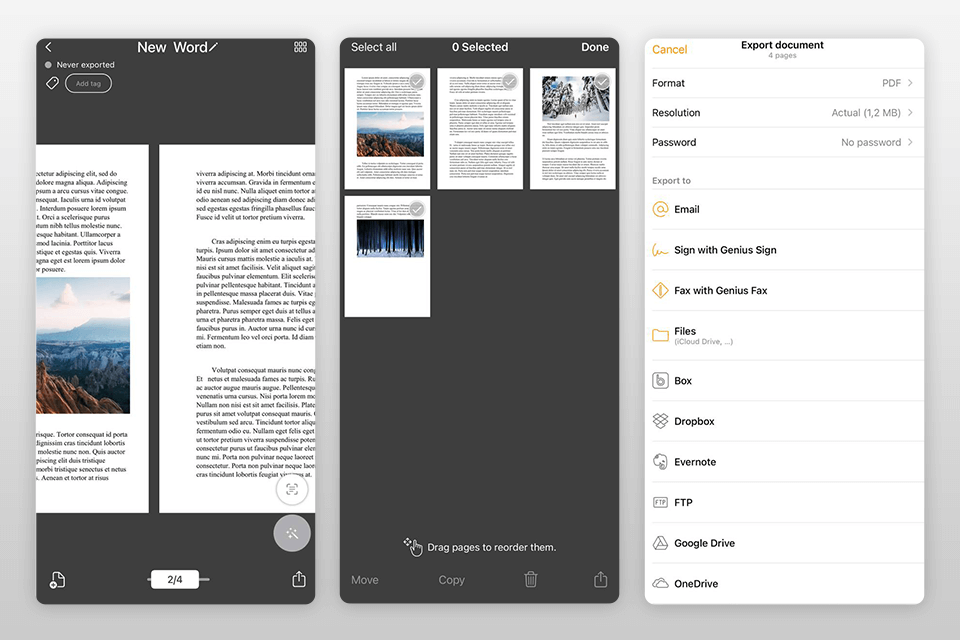Check the dark forest page thumbnail circle

tap(417, 209)
